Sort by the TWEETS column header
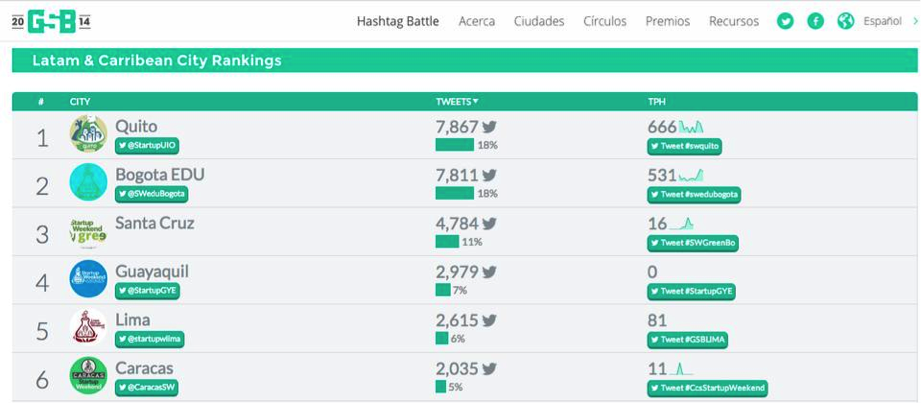Screen dimensions: 921x403 coord(457,102)
